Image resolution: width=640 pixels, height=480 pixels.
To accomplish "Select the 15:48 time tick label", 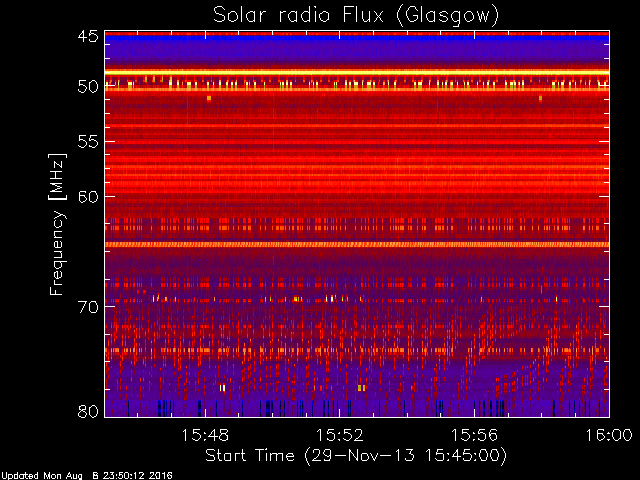I will click(205, 435).
